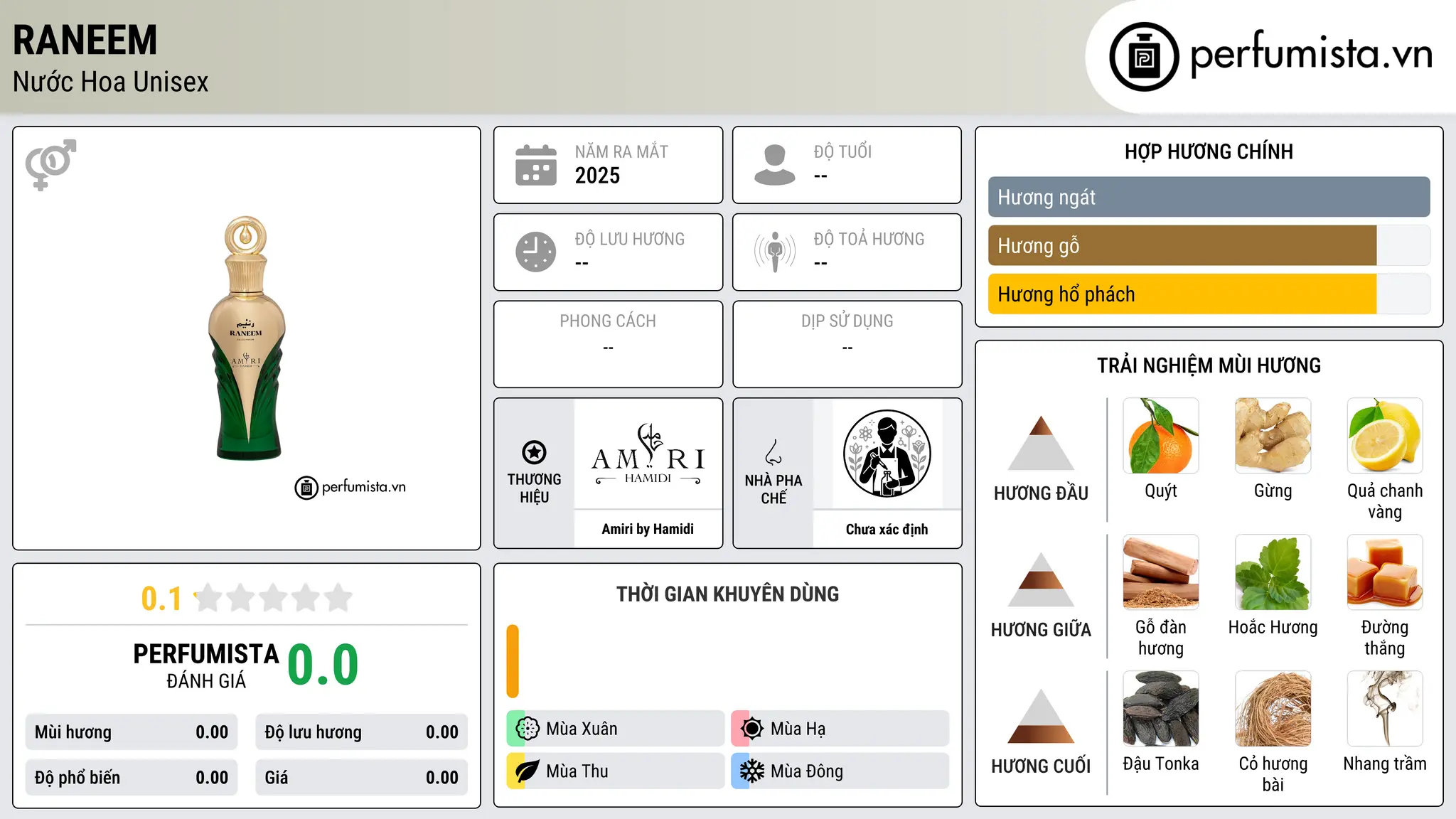The width and height of the screenshot is (1456, 819).
Task: Select the Đường thắng caramel image
Action: point(1385,572)
